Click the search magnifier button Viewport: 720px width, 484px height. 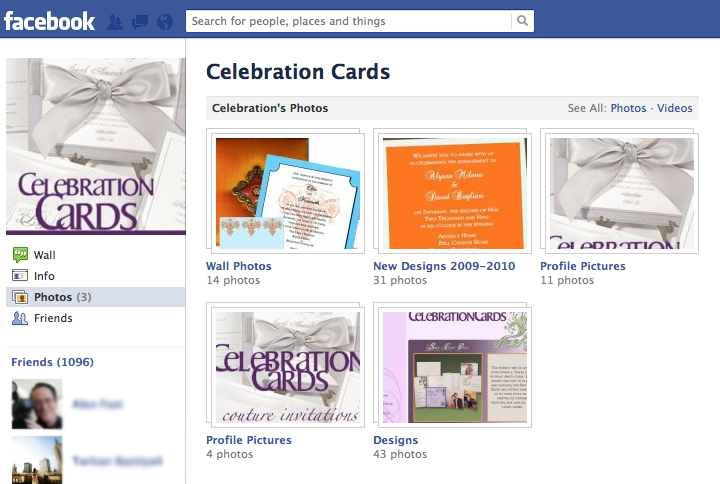(x=523, y=21)
